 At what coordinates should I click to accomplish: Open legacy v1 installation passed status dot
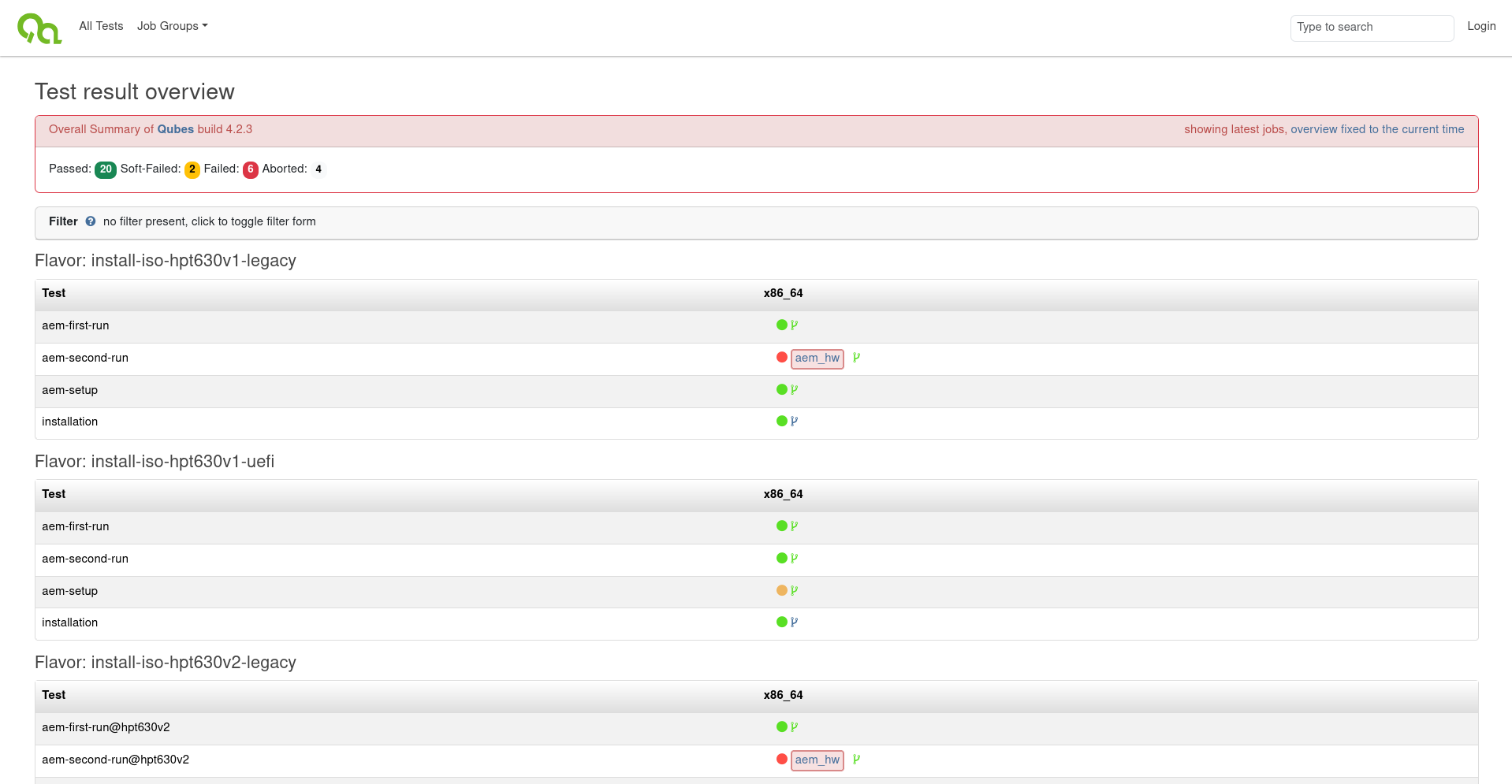point(782,421)
